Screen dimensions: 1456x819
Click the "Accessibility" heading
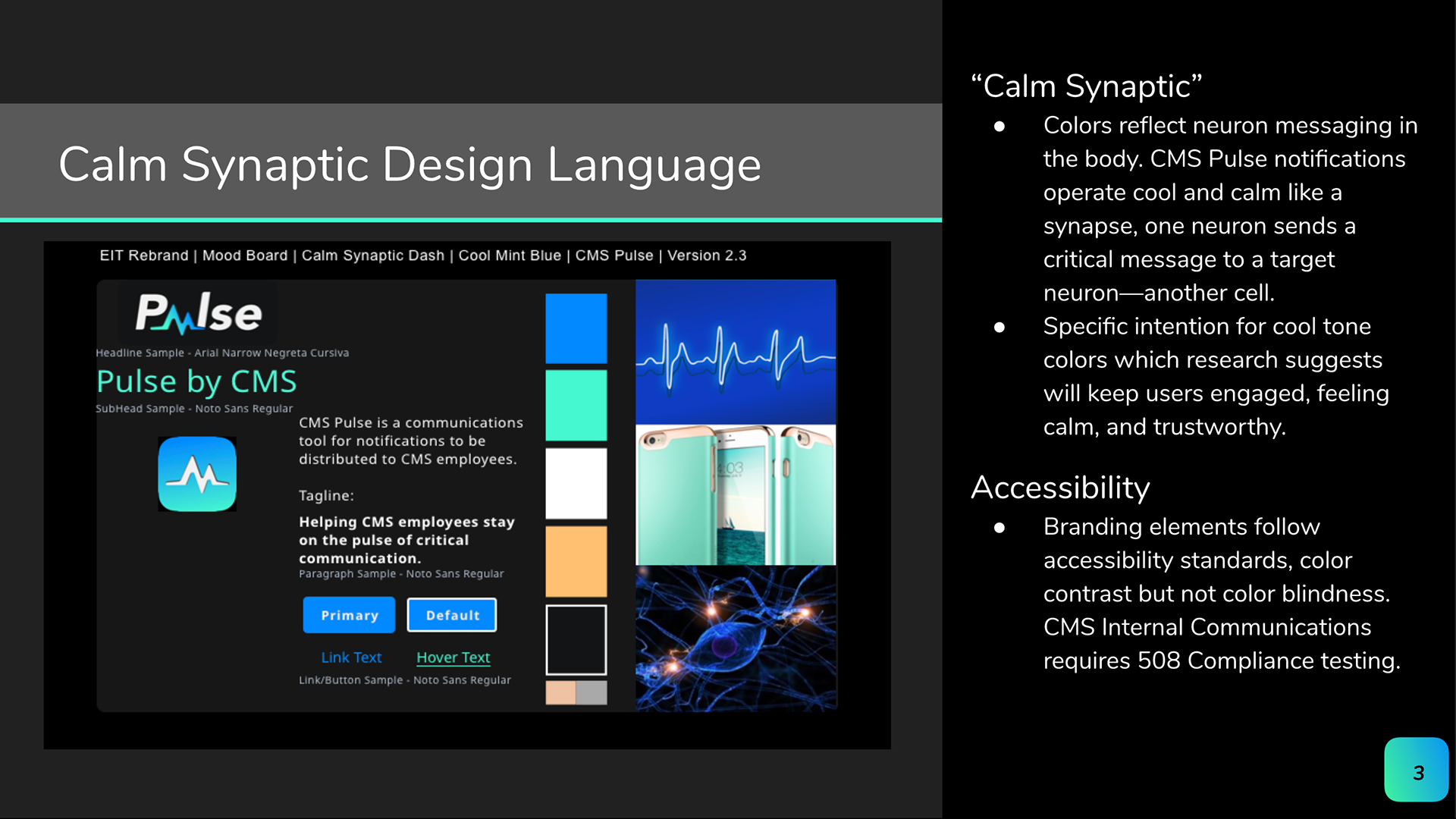pos(1060,488)
